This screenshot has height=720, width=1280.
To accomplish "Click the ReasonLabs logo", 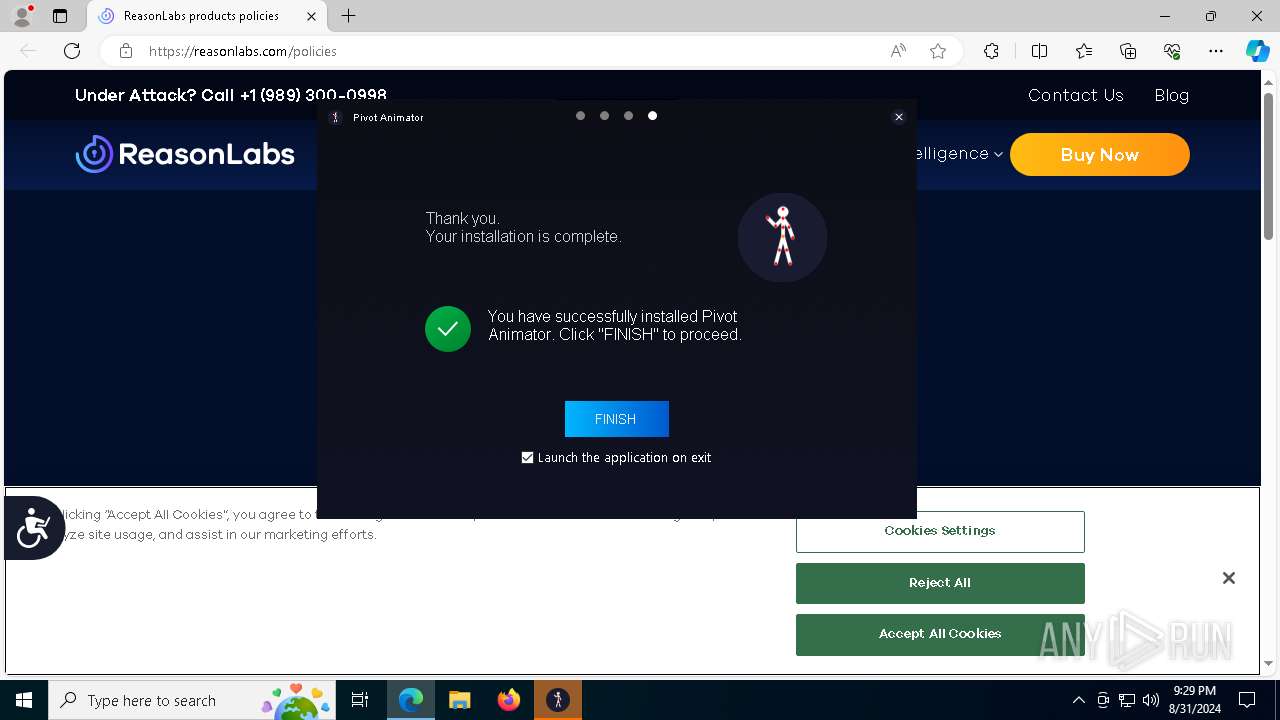I will (x=185, y=154).
